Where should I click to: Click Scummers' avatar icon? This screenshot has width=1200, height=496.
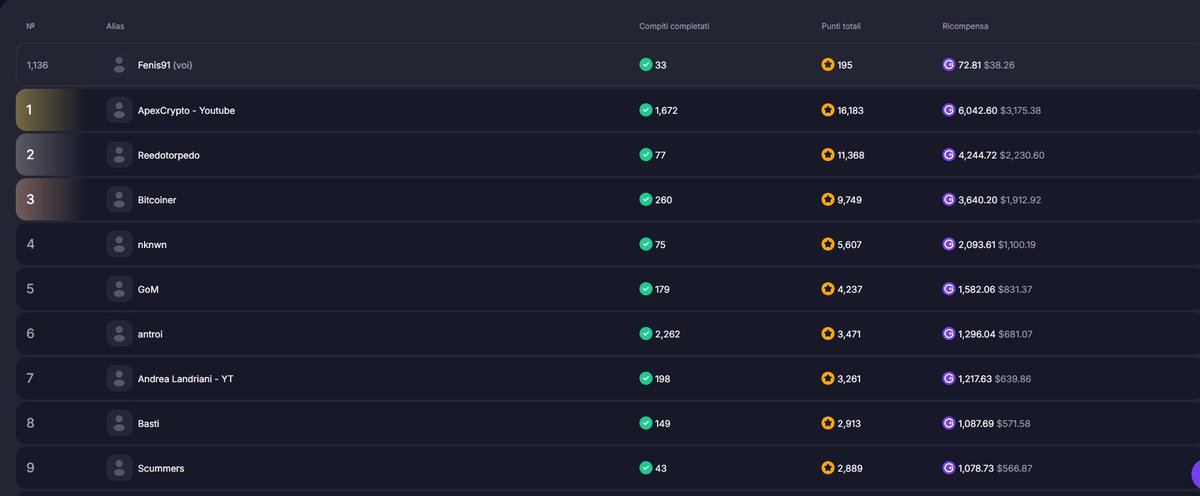tap(120, 468)
